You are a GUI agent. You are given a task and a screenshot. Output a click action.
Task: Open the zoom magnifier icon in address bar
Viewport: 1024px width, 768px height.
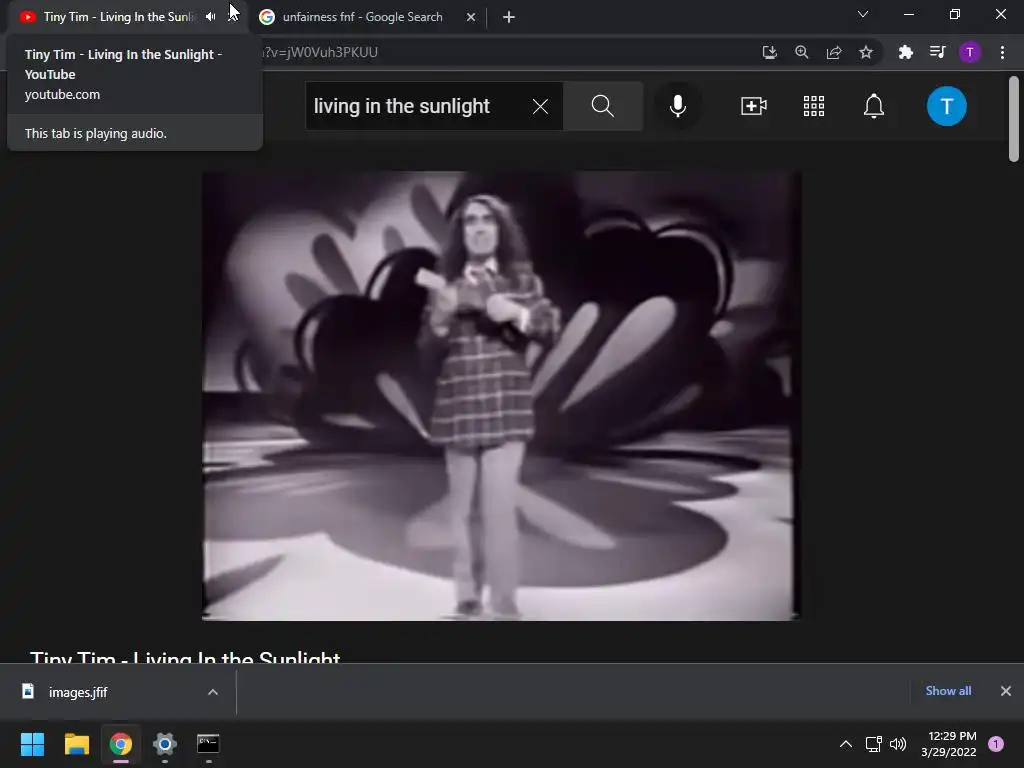(x=802, y=52)
